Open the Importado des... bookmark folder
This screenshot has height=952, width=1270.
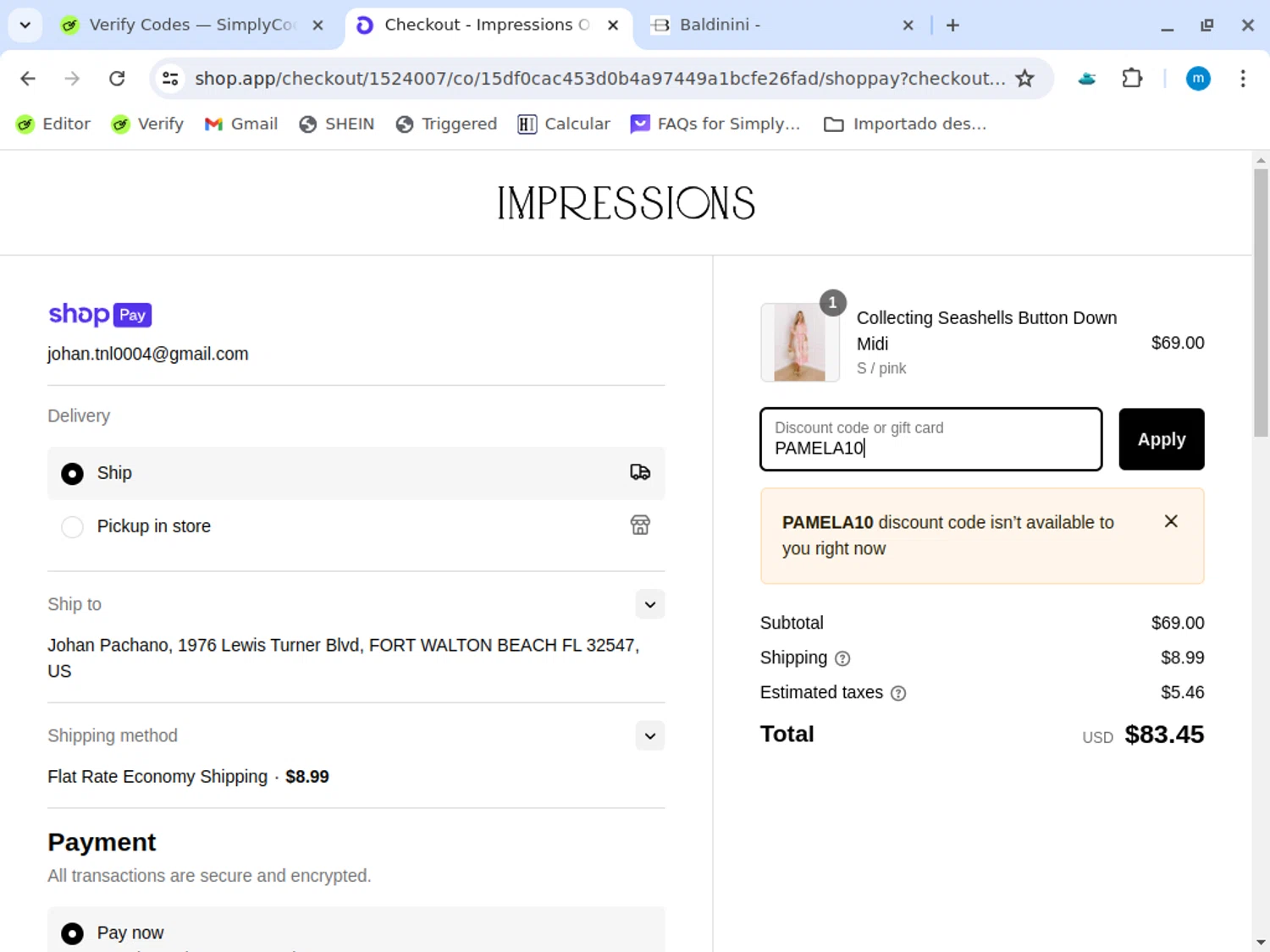pos(905,124)
